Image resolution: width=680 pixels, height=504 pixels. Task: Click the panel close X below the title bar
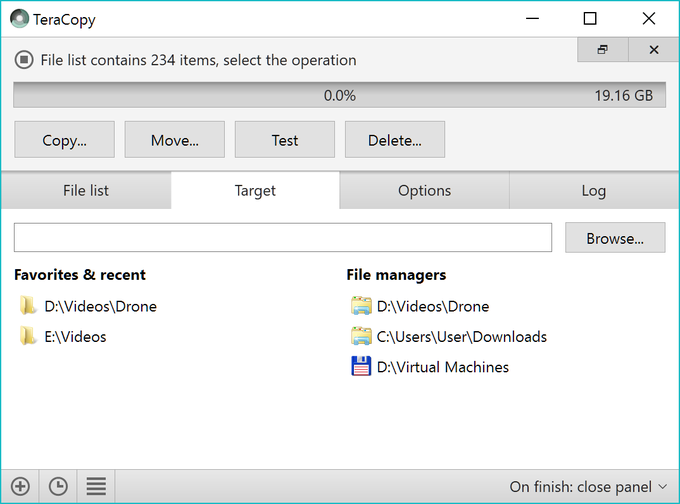654,49
